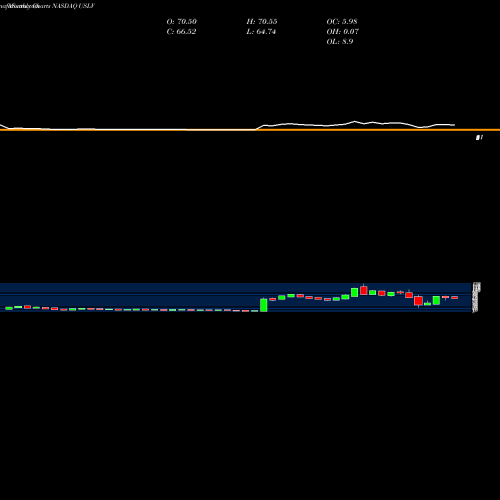Click the high price value H: 70.55
The image size is (500, 500).
pyautogui.click(x=262, y=22)
